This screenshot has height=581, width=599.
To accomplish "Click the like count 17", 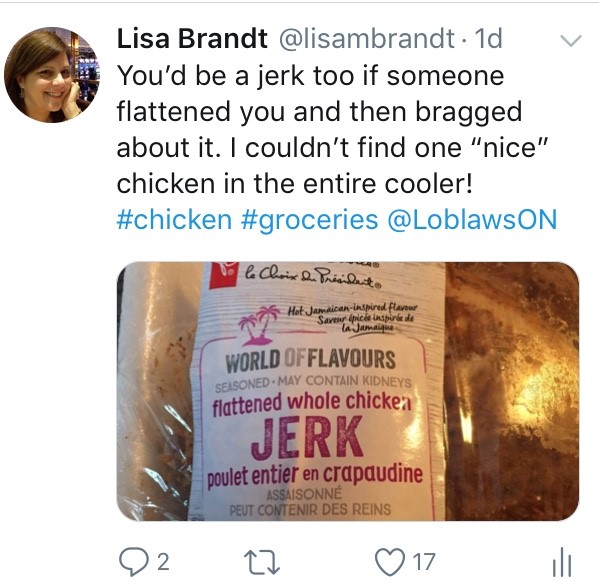I will [424, 562].
